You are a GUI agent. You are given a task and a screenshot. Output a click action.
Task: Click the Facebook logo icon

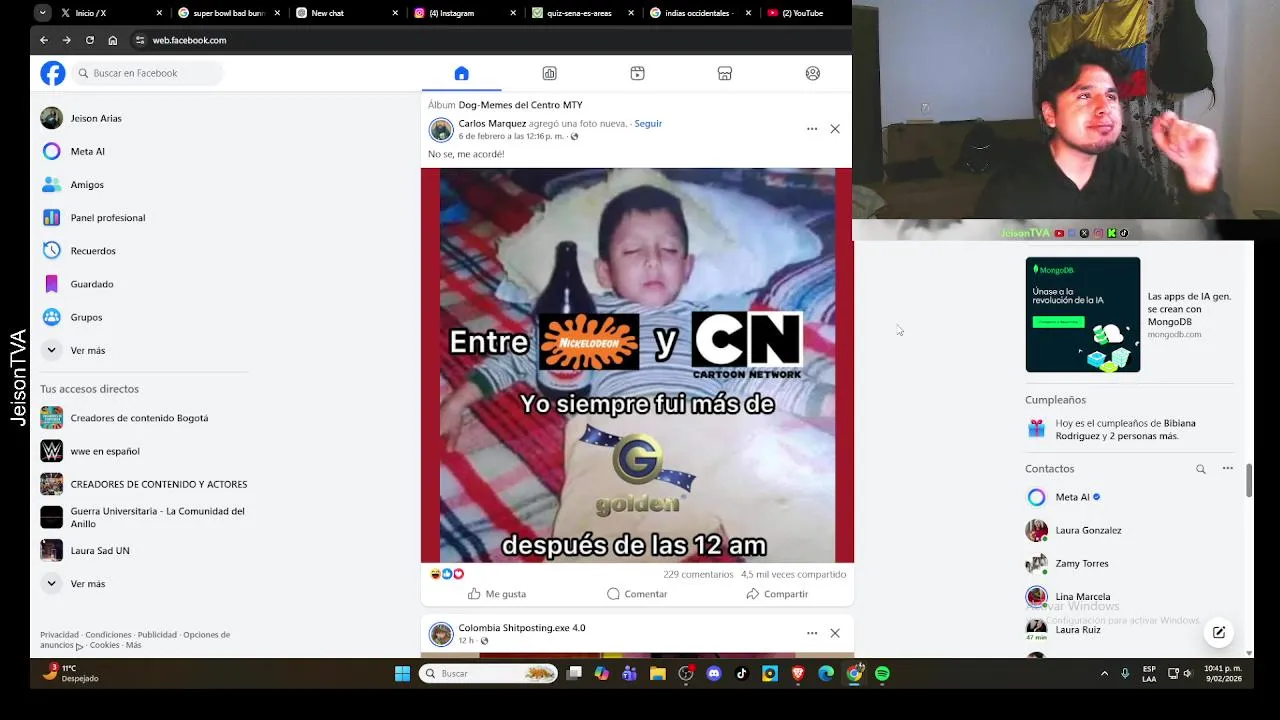[x=53, y=73]
